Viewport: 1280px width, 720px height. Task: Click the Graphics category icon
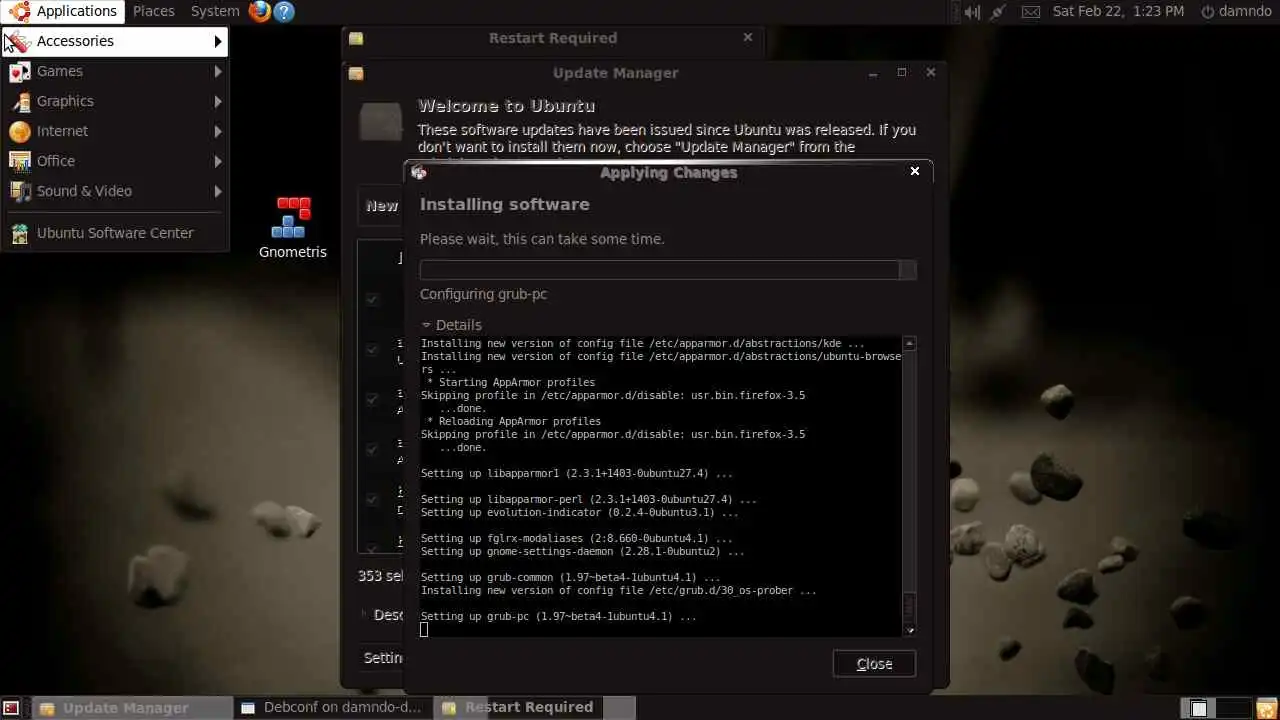click(x=20, y=101)
